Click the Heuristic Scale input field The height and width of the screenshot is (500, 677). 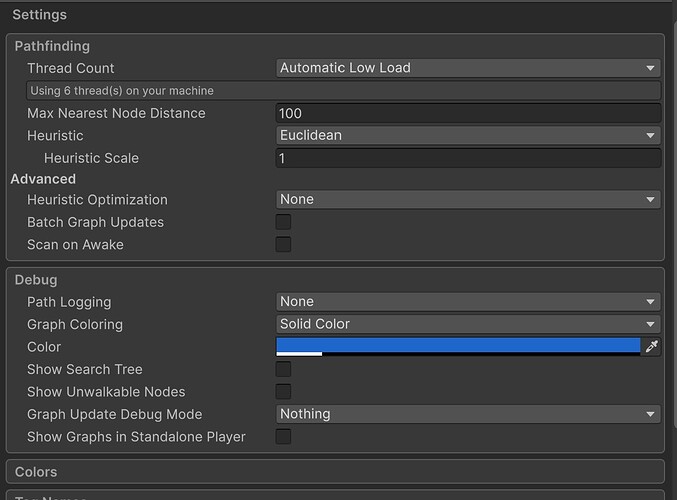pyautogui.click(x=467, y=158)
